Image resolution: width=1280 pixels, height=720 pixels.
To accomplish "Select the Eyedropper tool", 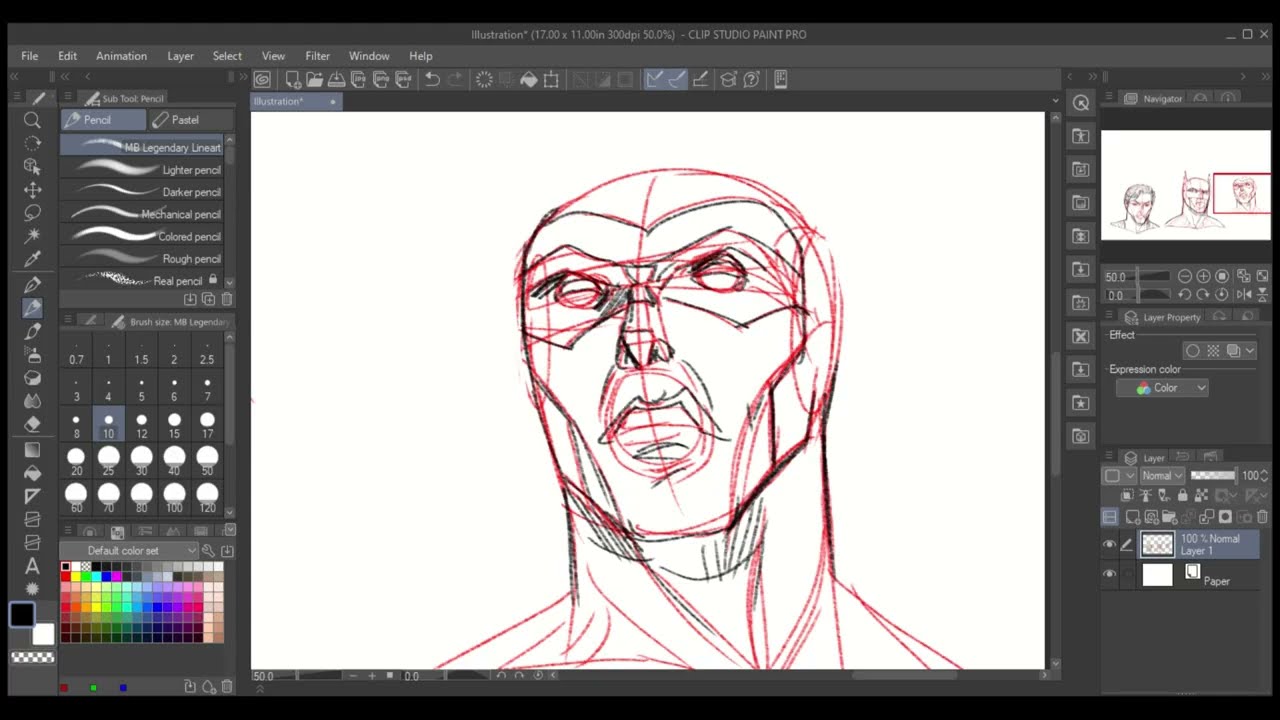I will click(32, 259).
